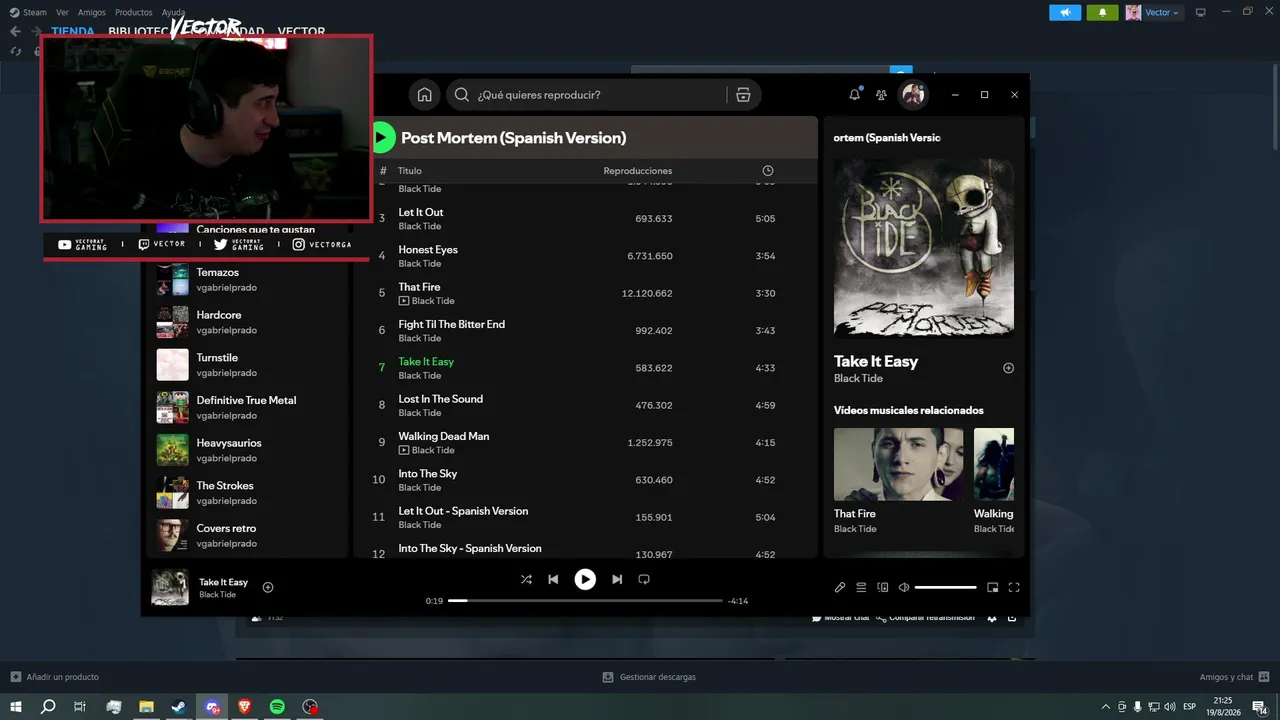Image resolution: width=1280 pixels, height=720 pixels.
Task: Open Steam notifications green bell
Action: (1103, 12)
